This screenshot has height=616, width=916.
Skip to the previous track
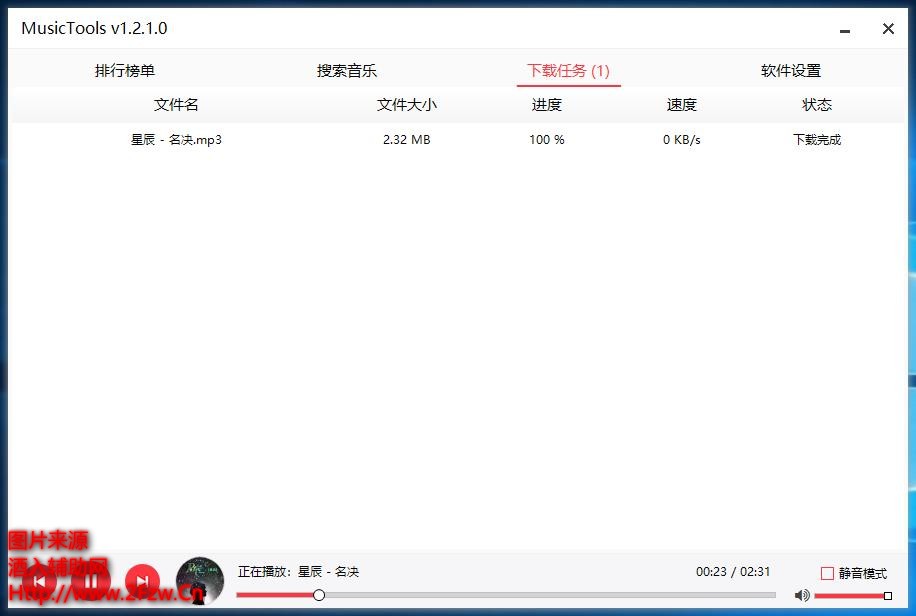(x=40, y=582)
